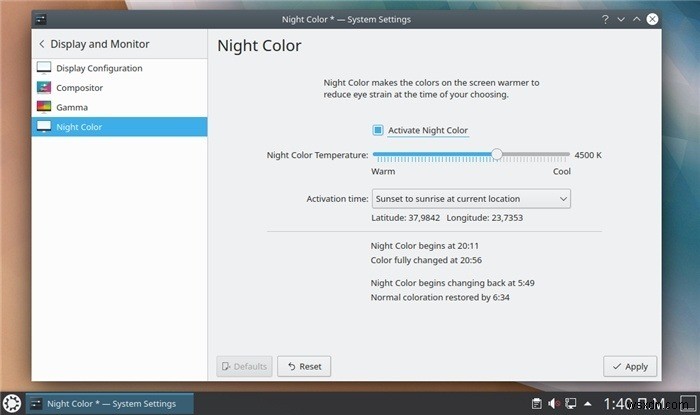Viewport: 700px width, 415px height.
Task: Click the System Settings title bar icon
Action: 41,19
